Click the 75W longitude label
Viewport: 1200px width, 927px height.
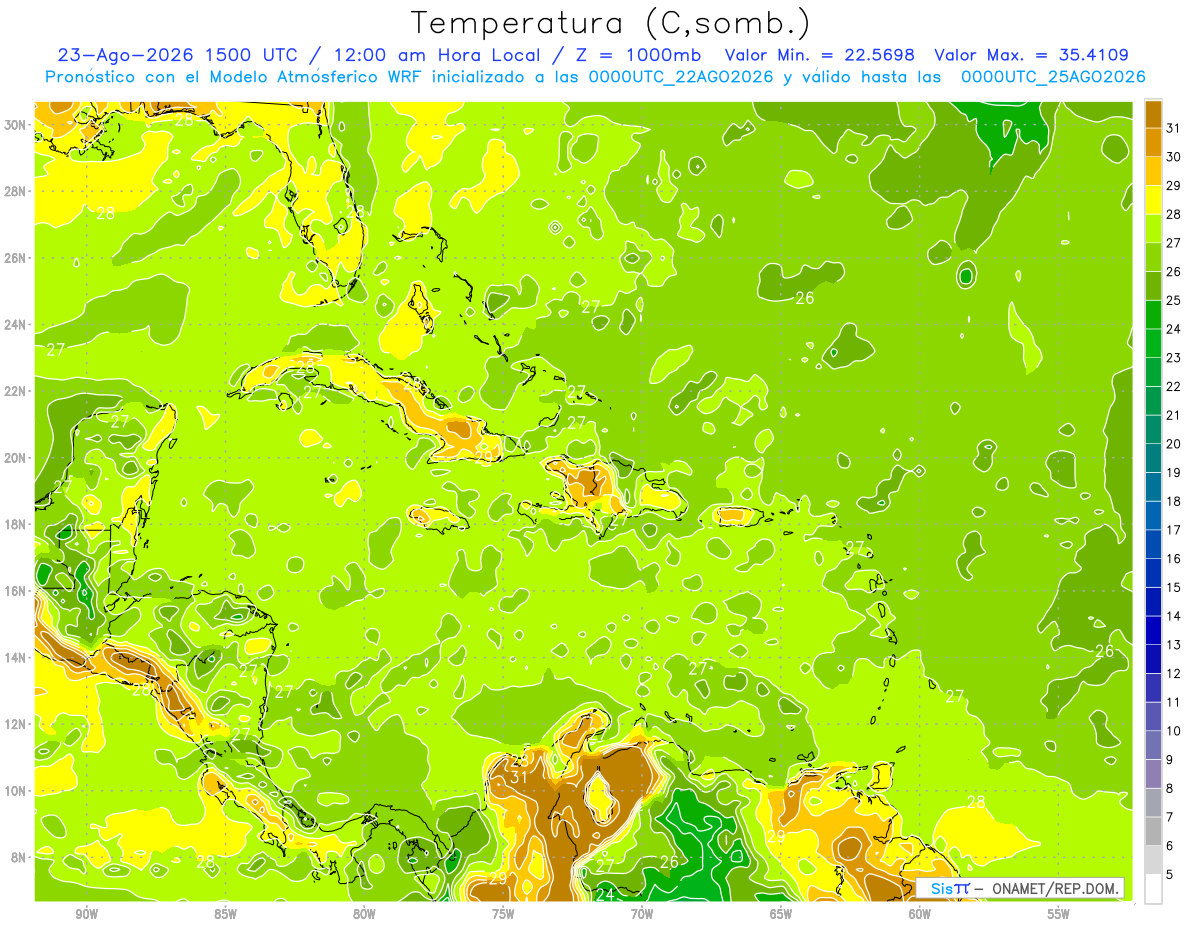click(x=503, y=914)
